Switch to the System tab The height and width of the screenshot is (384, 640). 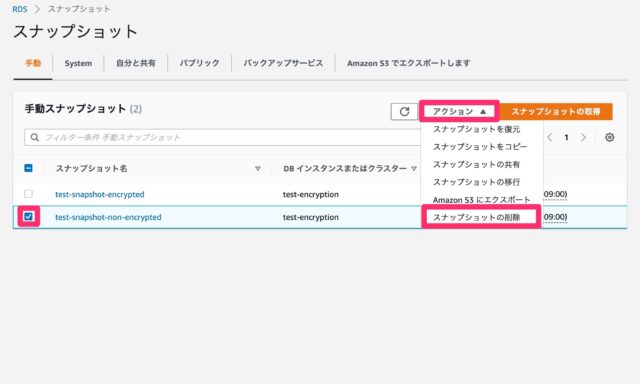78,63
